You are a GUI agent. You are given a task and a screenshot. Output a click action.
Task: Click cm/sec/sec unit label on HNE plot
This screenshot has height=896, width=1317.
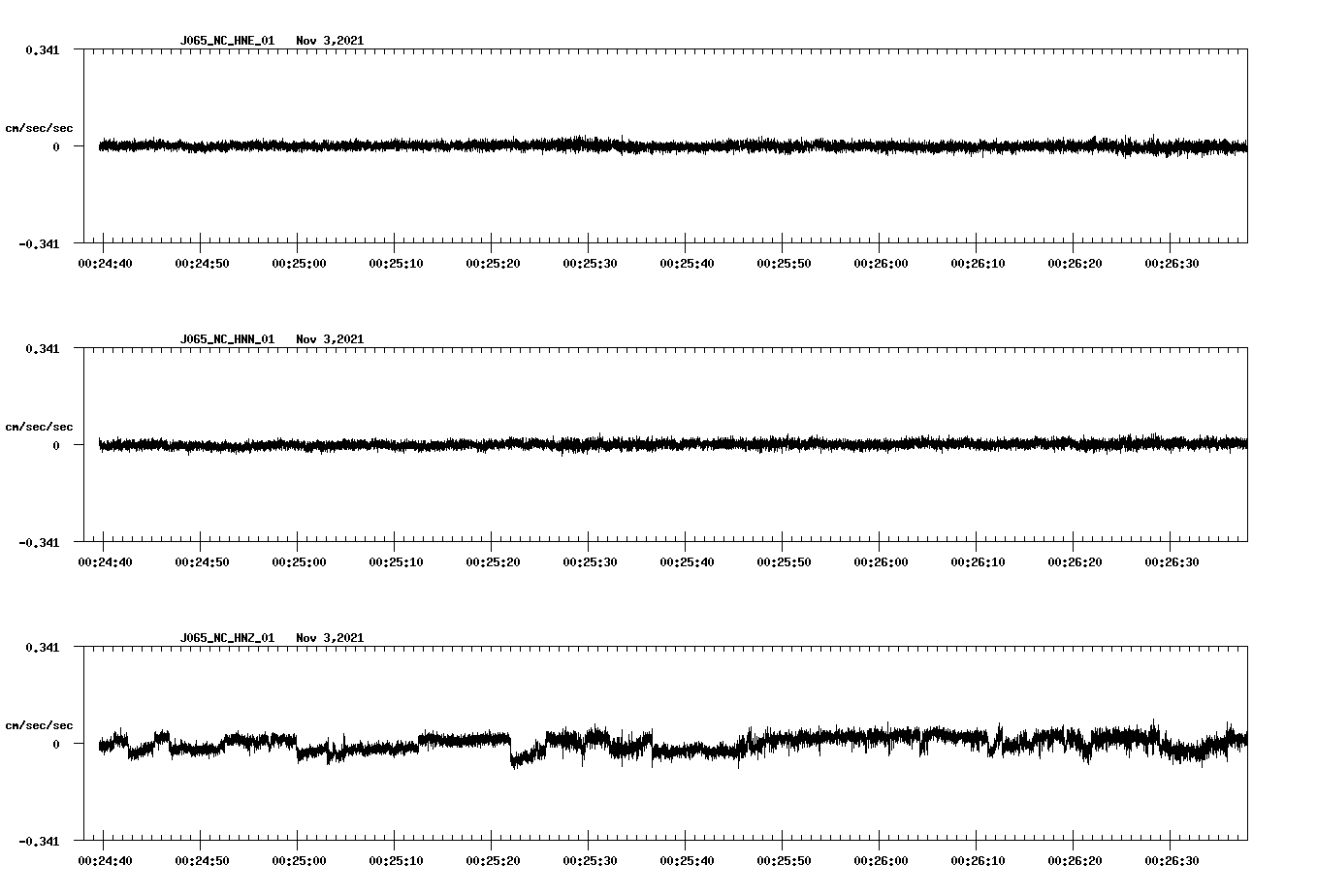pos(39,128)
